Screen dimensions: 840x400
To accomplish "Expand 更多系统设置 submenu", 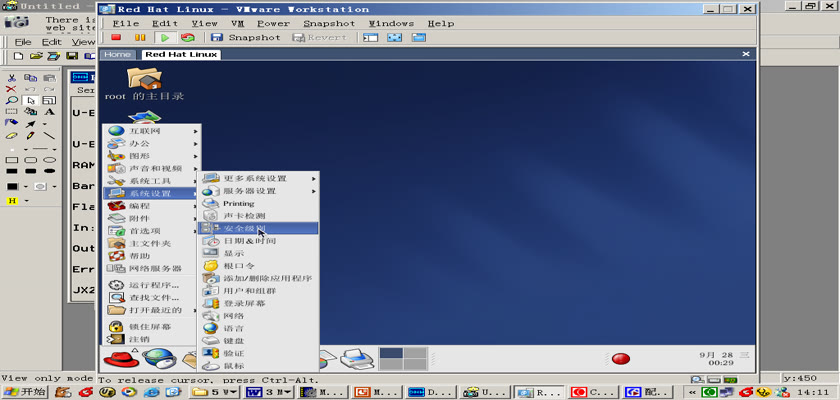I will 259,178.
